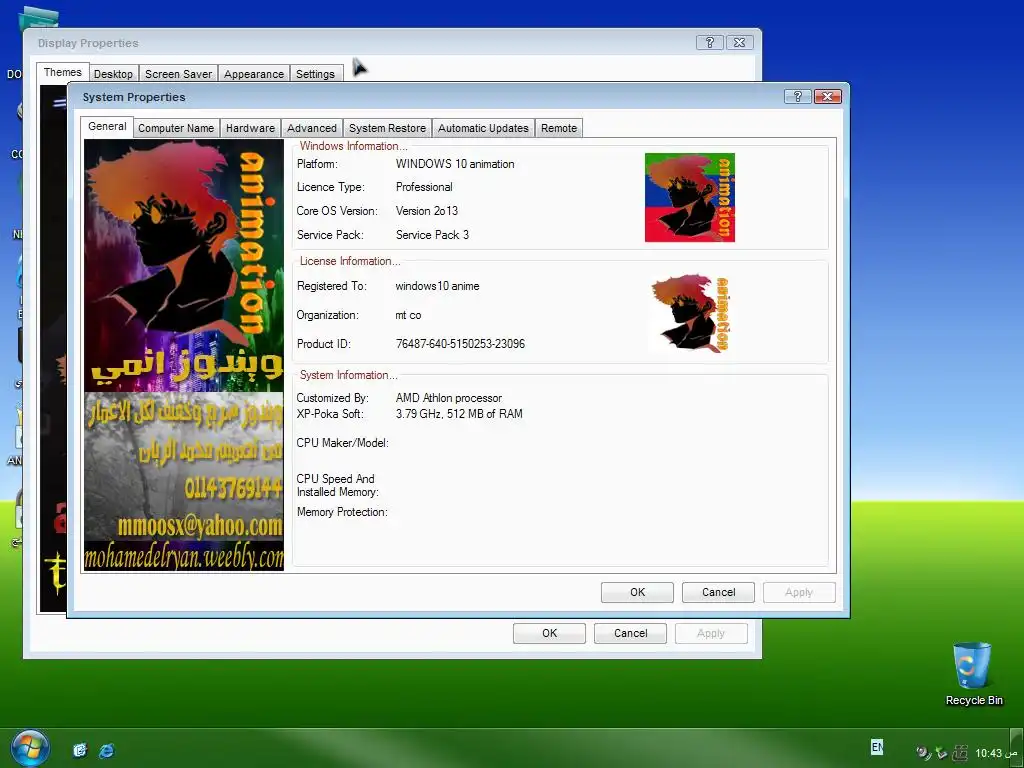The image size is (1024, 768).
Task: Click the 'Customized By:' label
Action: click(332, 398)
